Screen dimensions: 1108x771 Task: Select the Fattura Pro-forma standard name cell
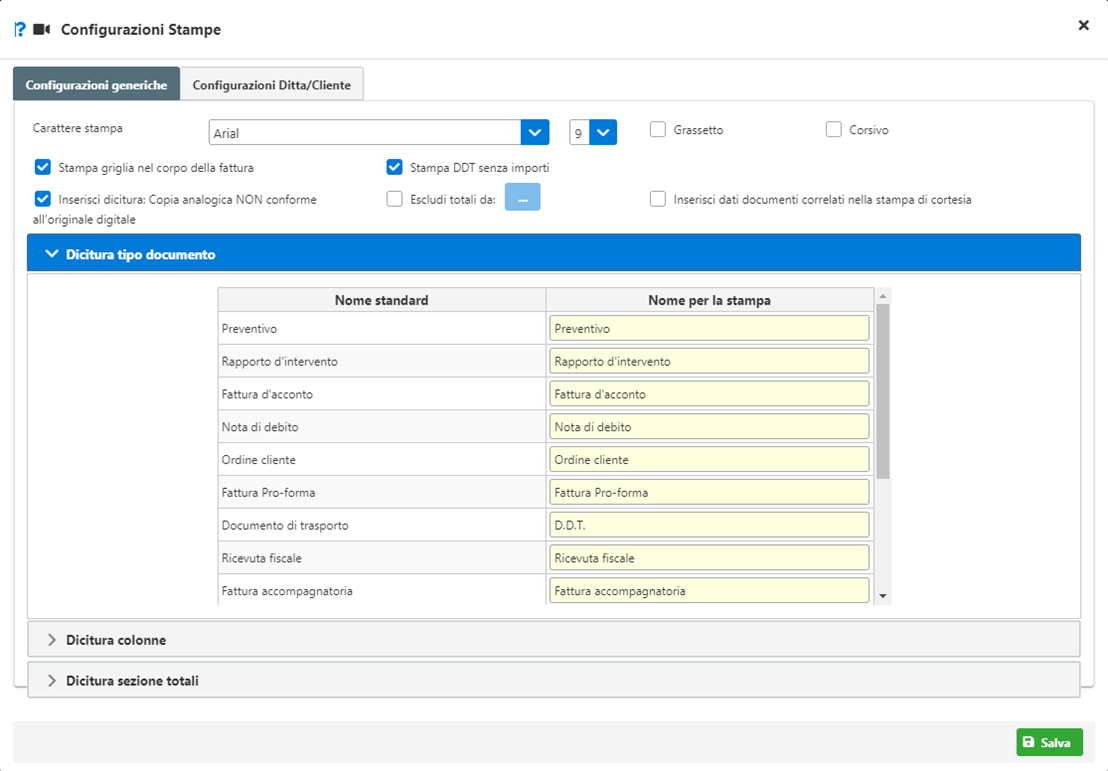[382, 493]
